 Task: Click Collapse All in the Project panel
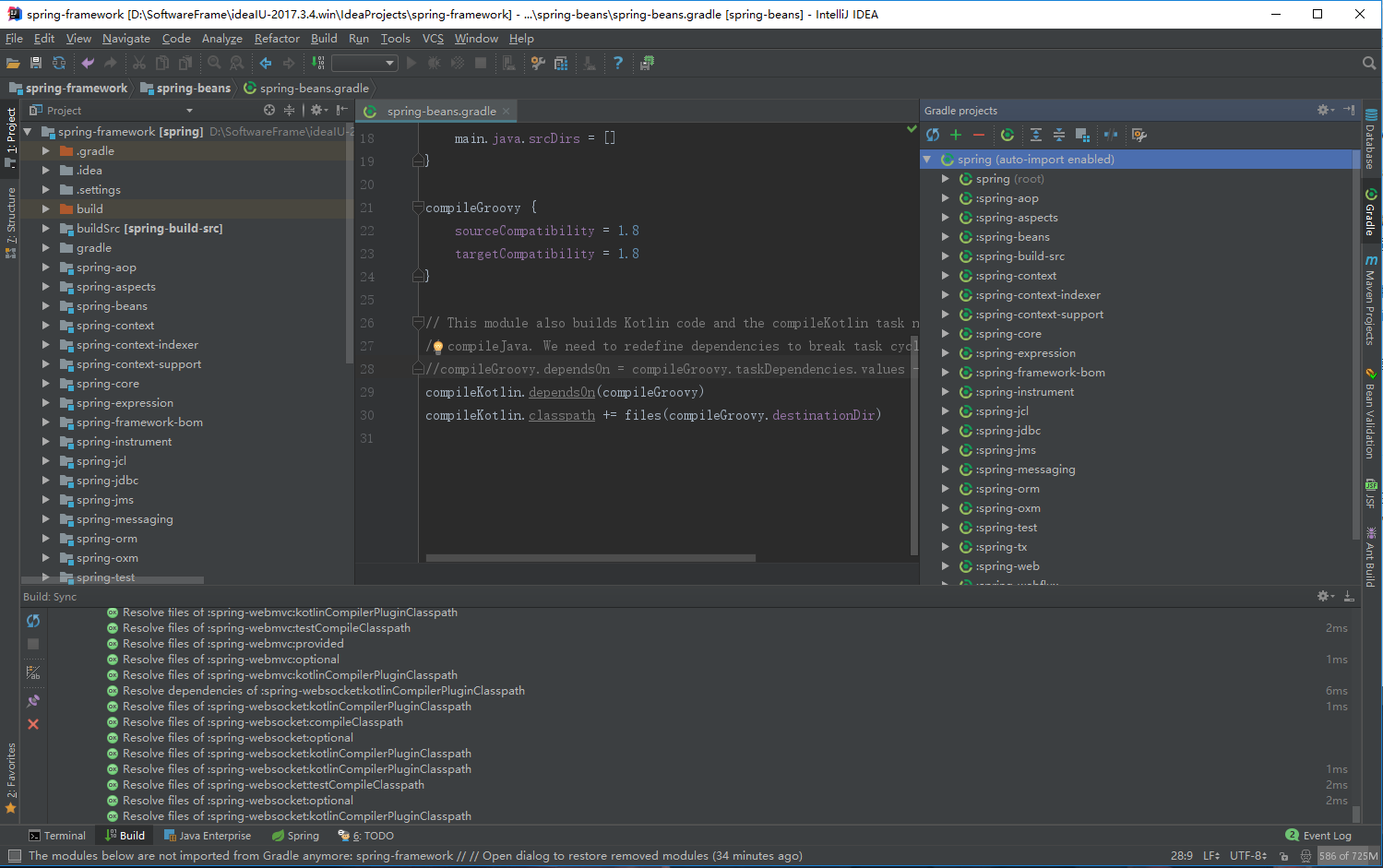coord(289,110)
